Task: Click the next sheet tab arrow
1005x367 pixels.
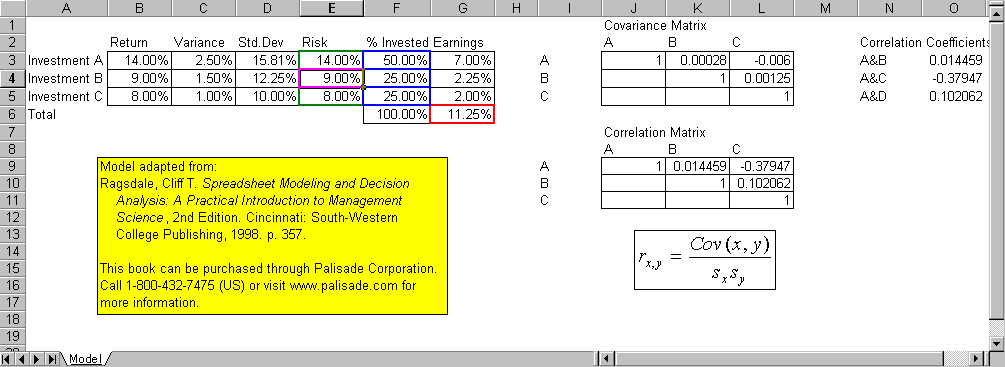Action: 37,359
